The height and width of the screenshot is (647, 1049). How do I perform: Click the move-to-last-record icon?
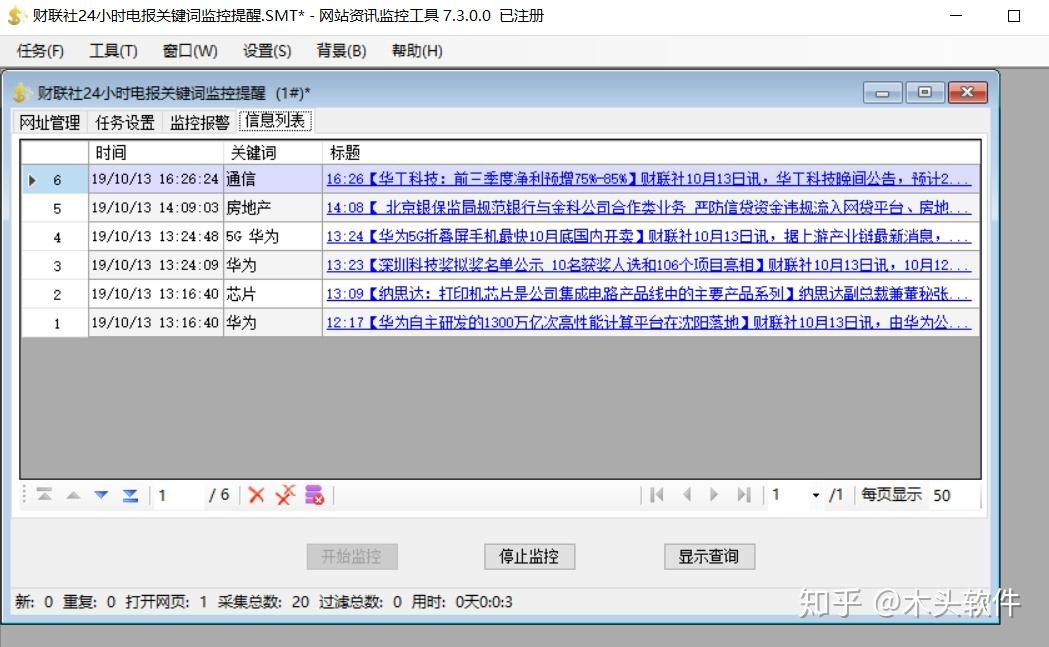(x=130, y=495)
